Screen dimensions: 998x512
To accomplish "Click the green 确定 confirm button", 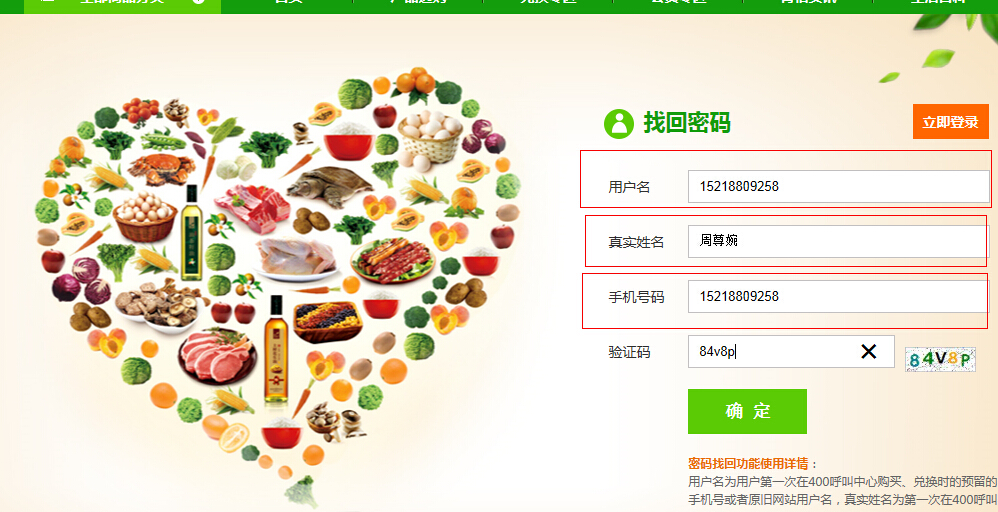I will tap(747, 411).
